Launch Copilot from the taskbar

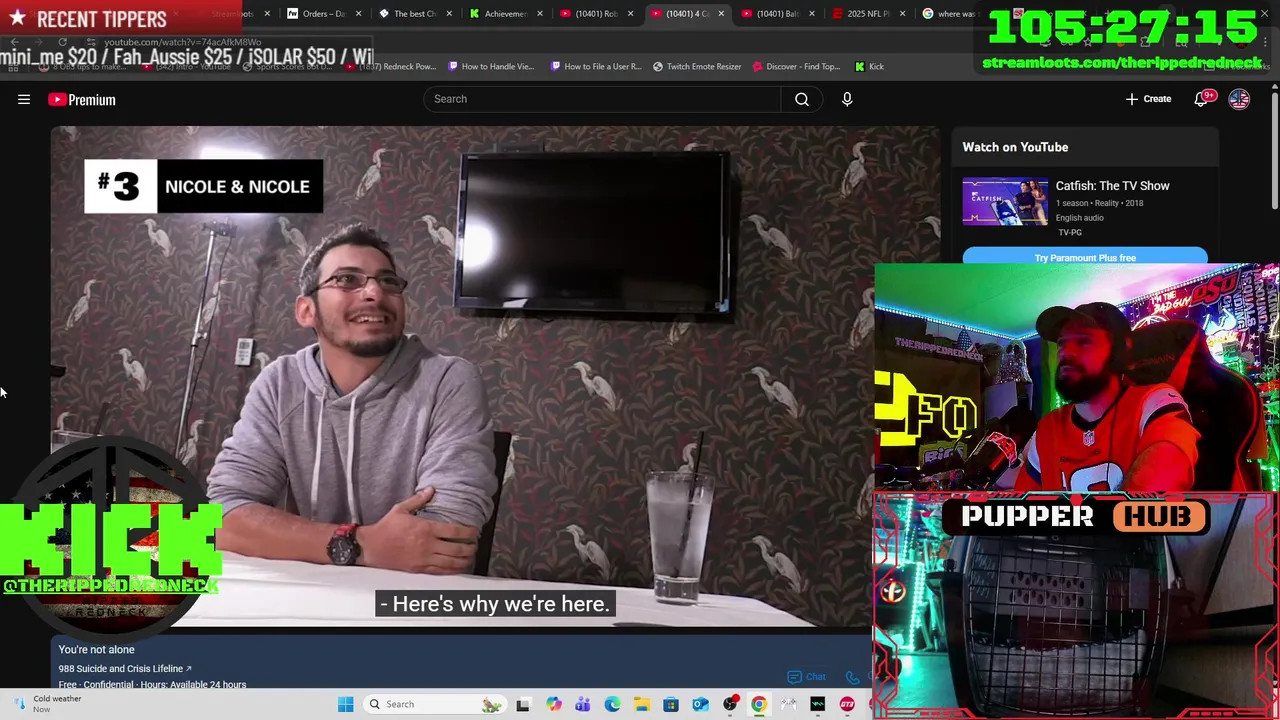[x=554, y=704]
